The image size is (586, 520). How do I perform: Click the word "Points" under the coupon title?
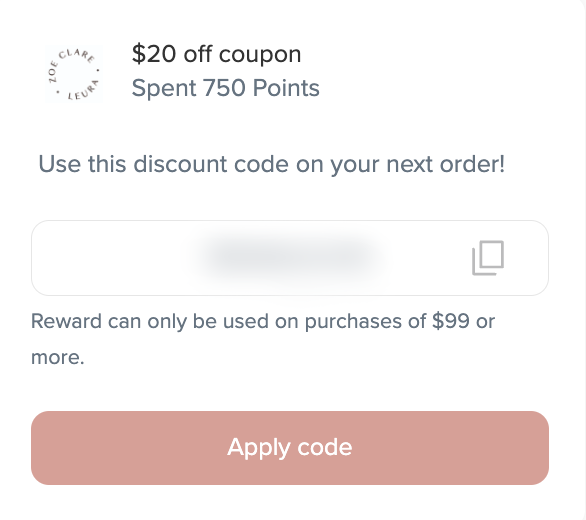(x=286, y=88)
